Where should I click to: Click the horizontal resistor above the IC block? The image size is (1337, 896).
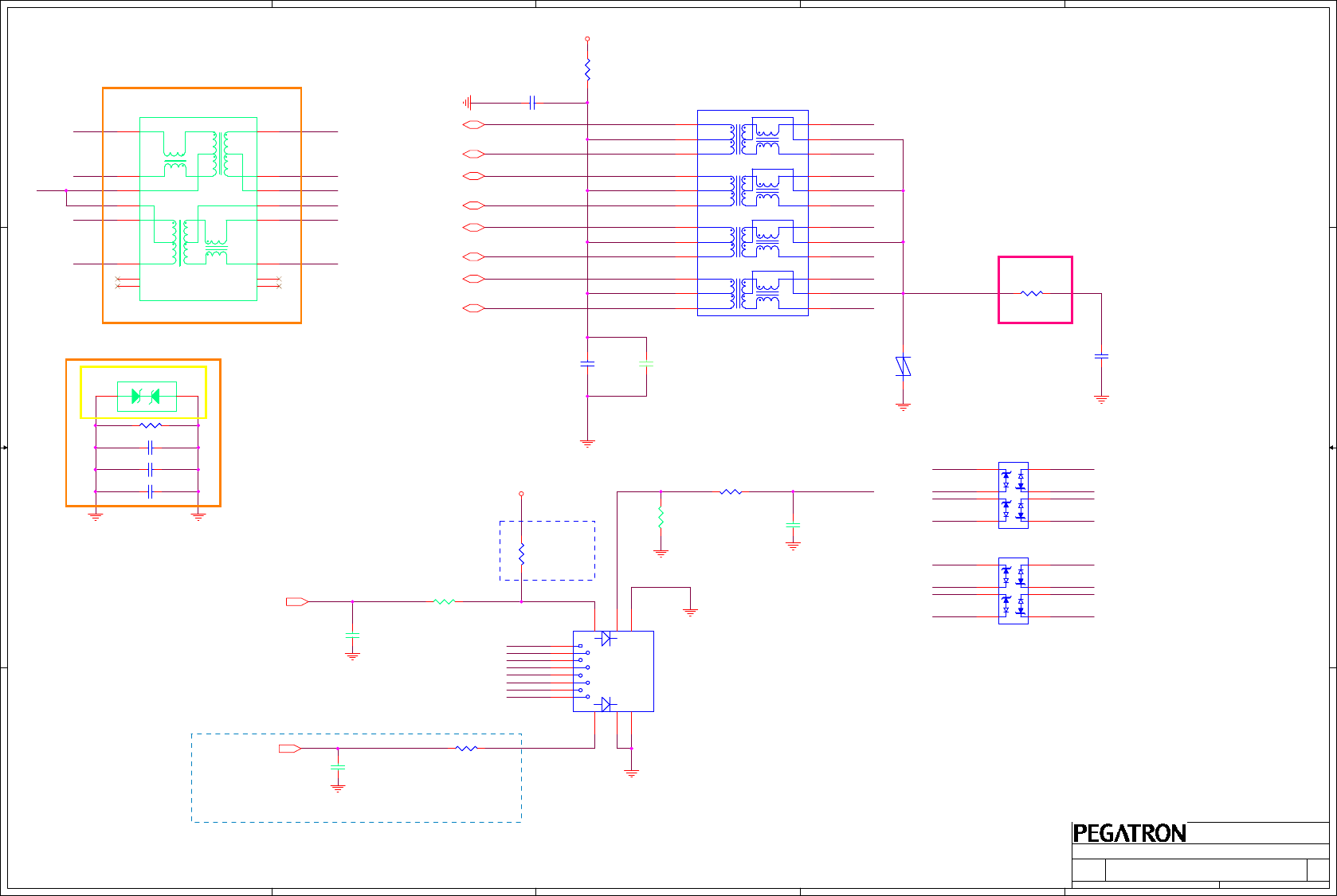point(731,491)
